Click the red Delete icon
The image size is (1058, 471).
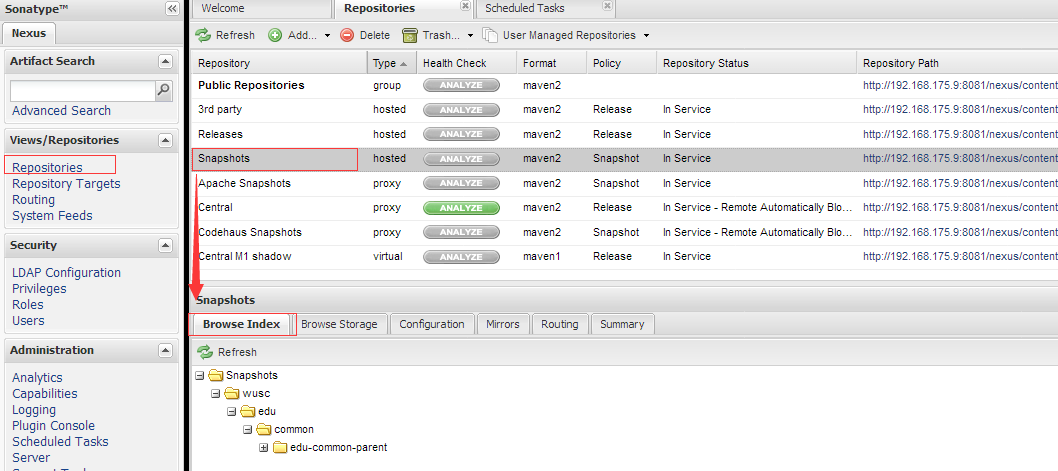[x=347, y=35]
